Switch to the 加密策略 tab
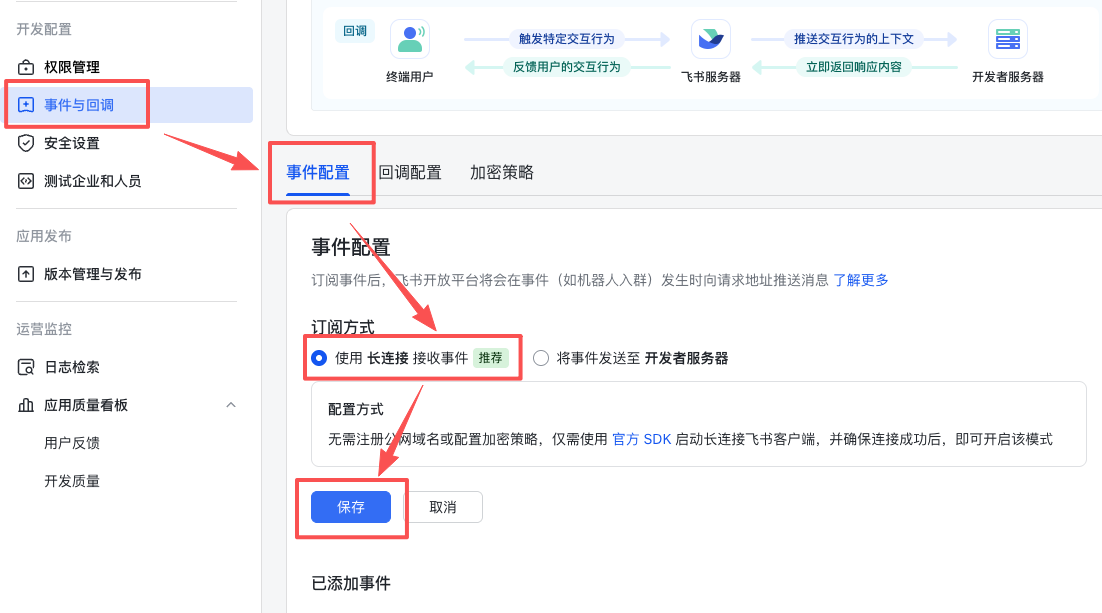Viewport: 1102px width, 613px height. 501,172
